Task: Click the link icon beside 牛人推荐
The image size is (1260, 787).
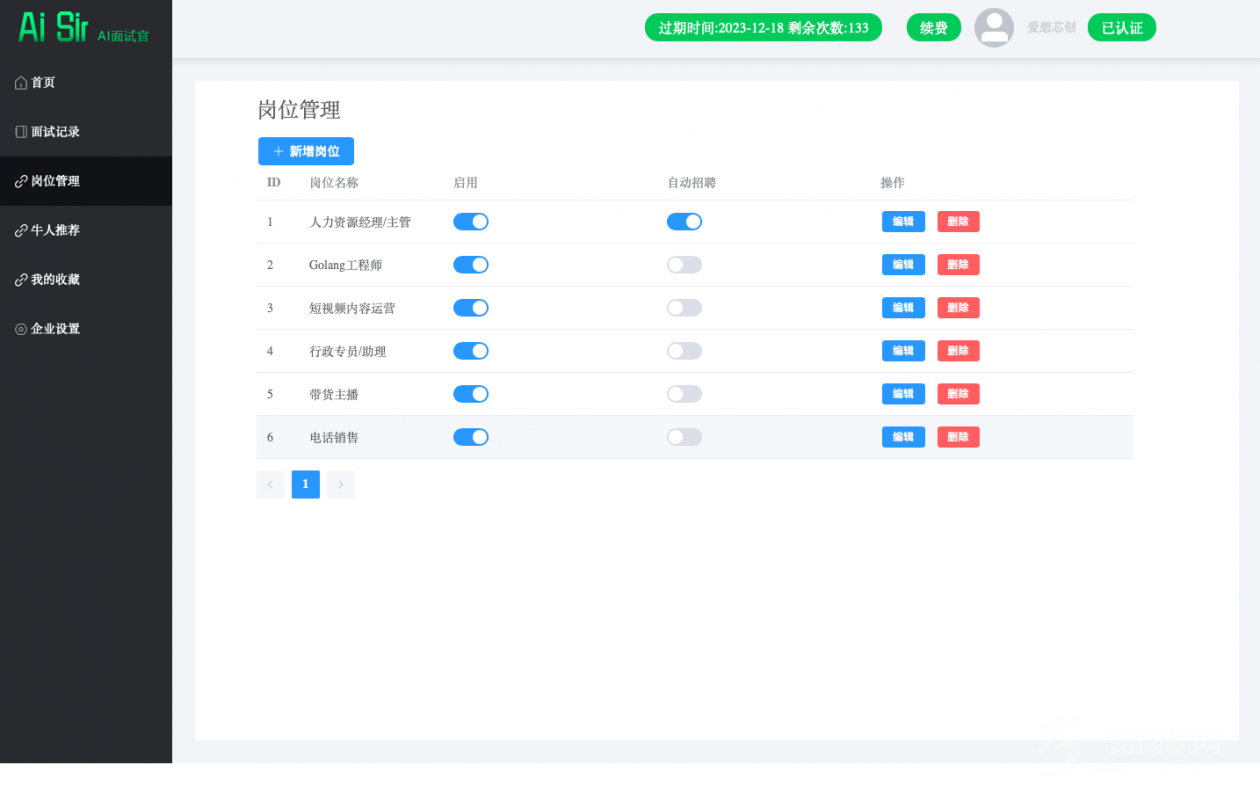Action: [x=21, y=231]
